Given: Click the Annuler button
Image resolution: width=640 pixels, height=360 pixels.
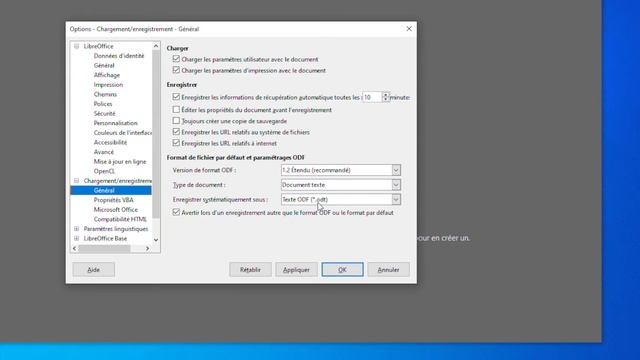Looking at the screenshot, I should [388, 270].
